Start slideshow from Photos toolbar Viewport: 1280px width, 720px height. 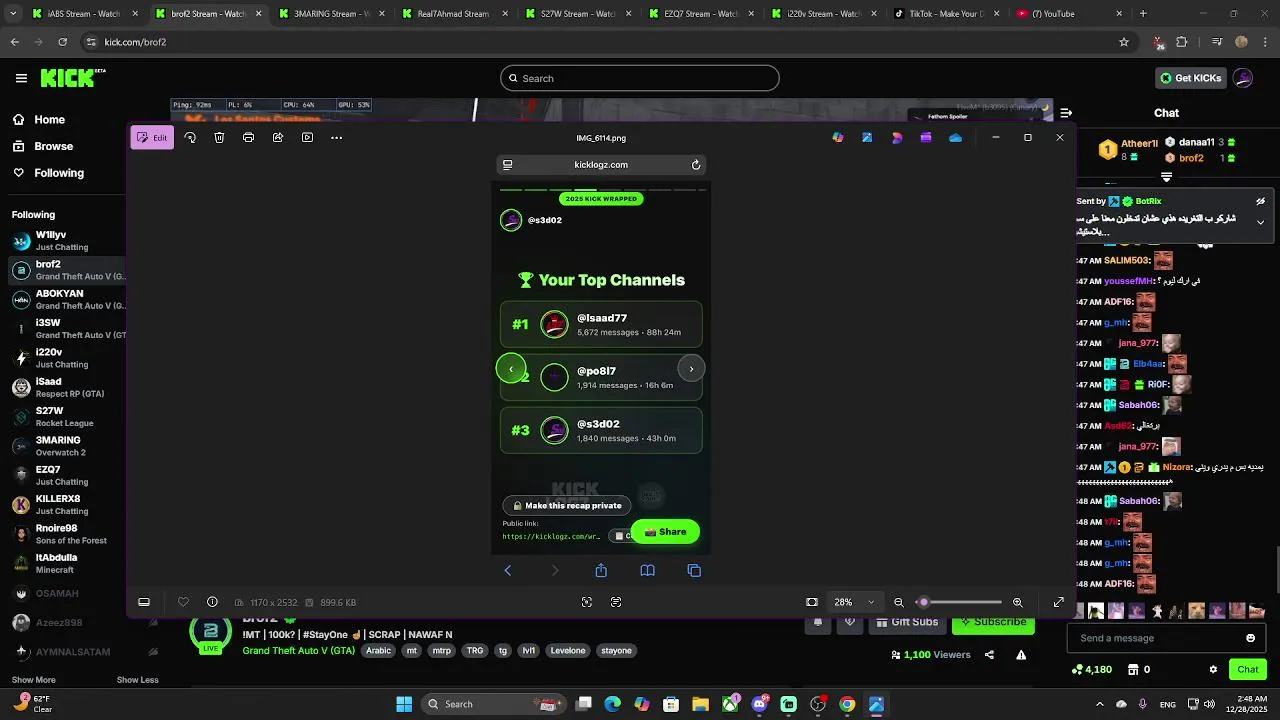point(307,138)
